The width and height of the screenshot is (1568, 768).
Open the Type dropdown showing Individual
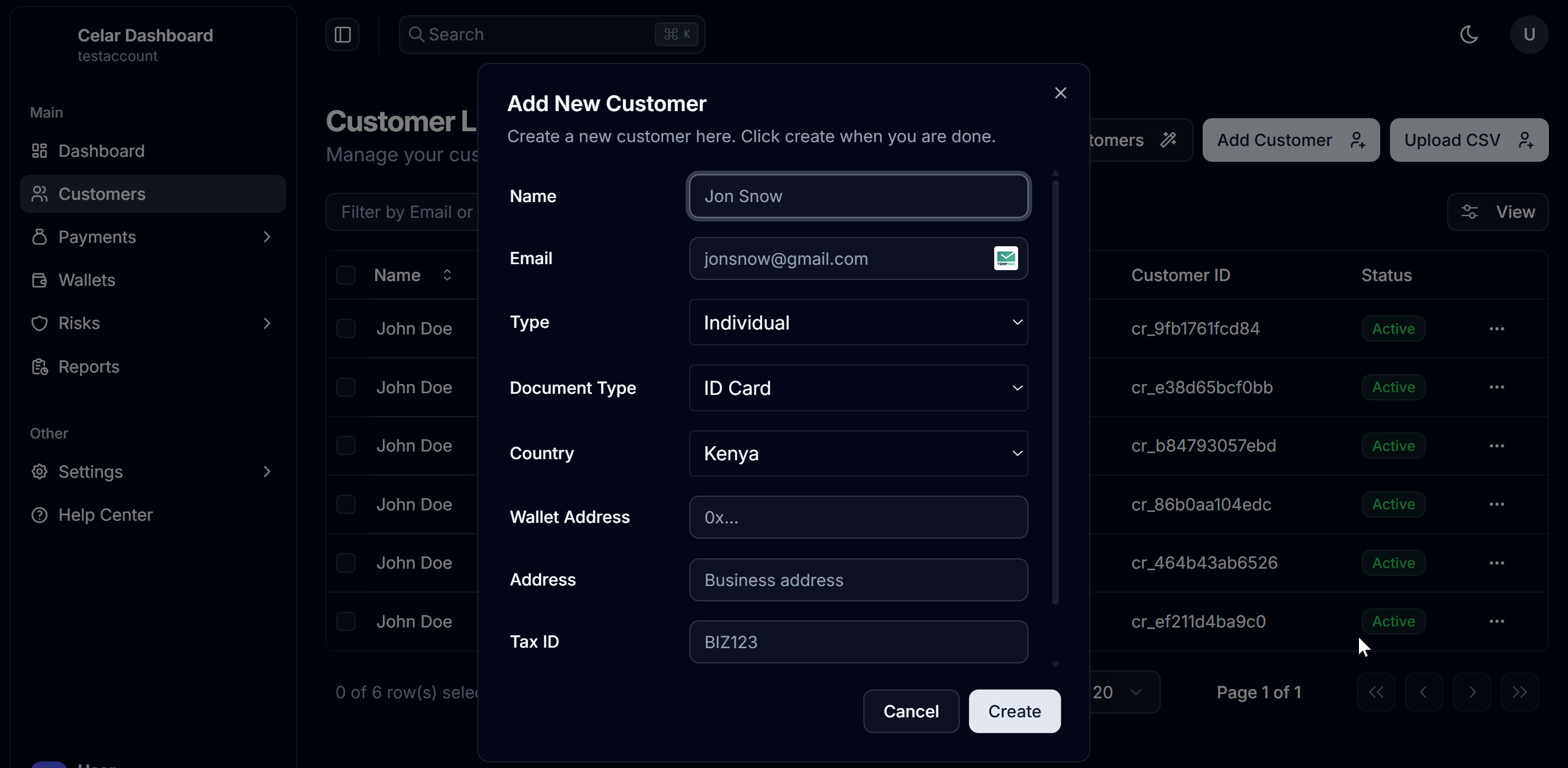pyautogui.click(x=858, y=323)
